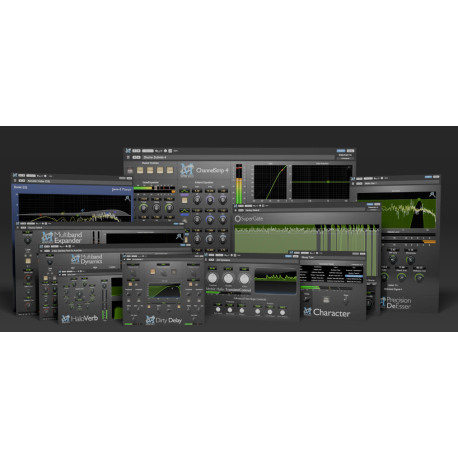Click the orange gain reduction meter in DeEsser

[x=429, y=241]
